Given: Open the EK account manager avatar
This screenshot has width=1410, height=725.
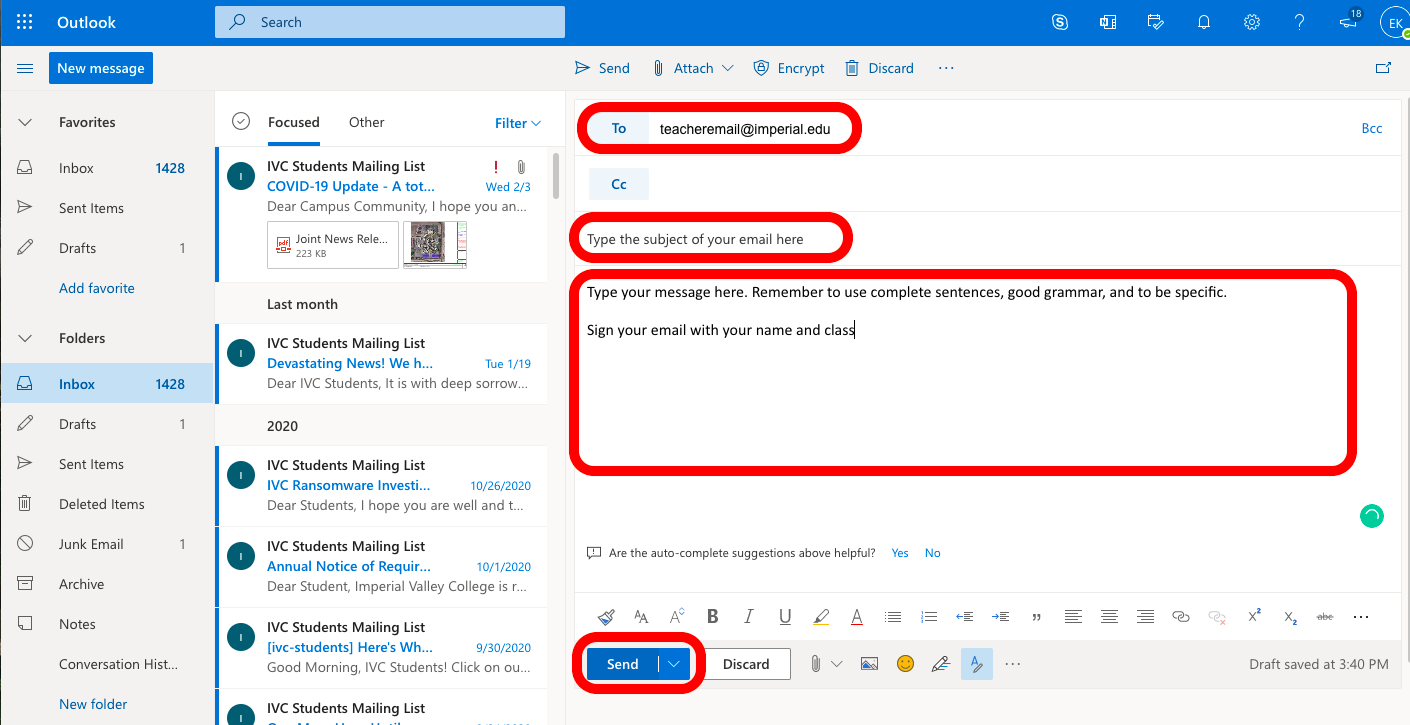Looking at the screenshot, I should click(1394, 22).
